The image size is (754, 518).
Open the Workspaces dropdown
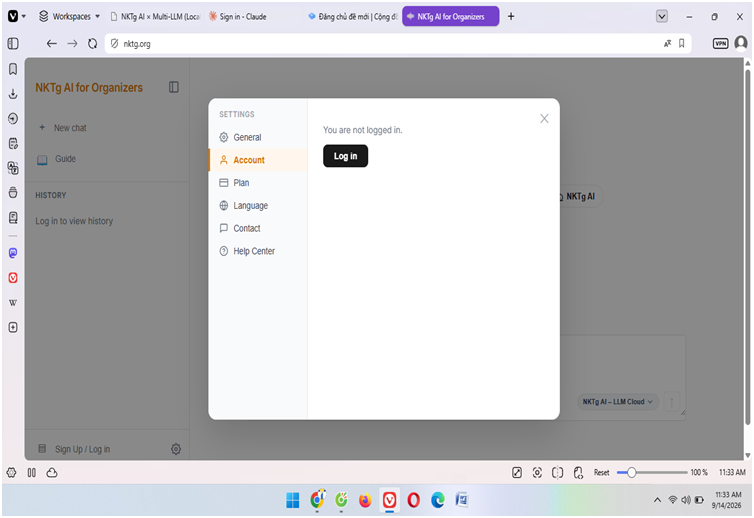coord(69,16)
